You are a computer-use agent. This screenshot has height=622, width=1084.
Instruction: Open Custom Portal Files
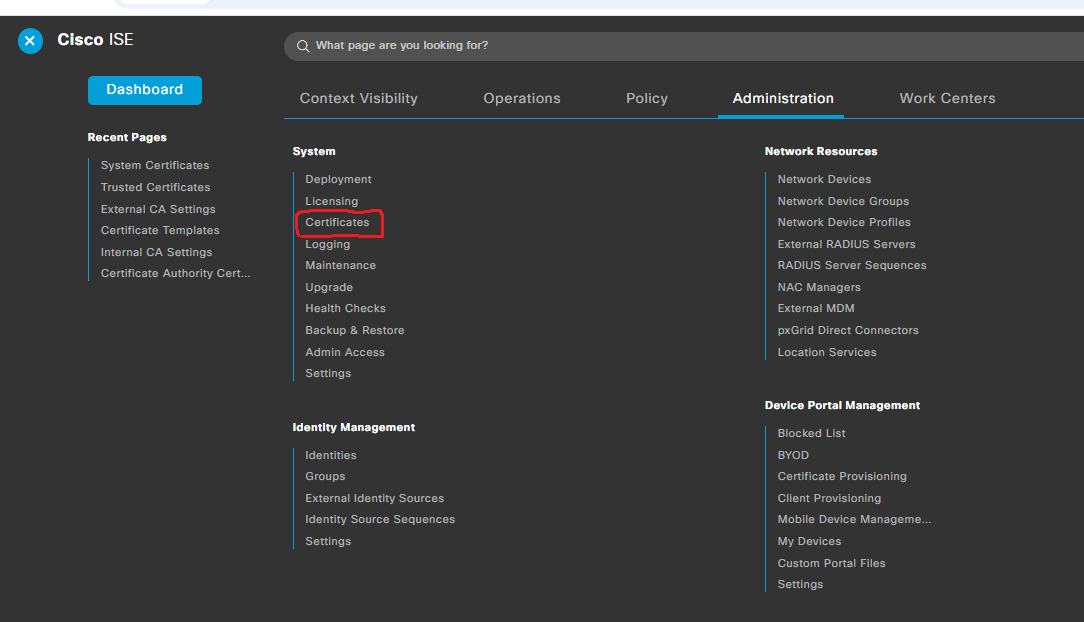(x=832, y=563)
